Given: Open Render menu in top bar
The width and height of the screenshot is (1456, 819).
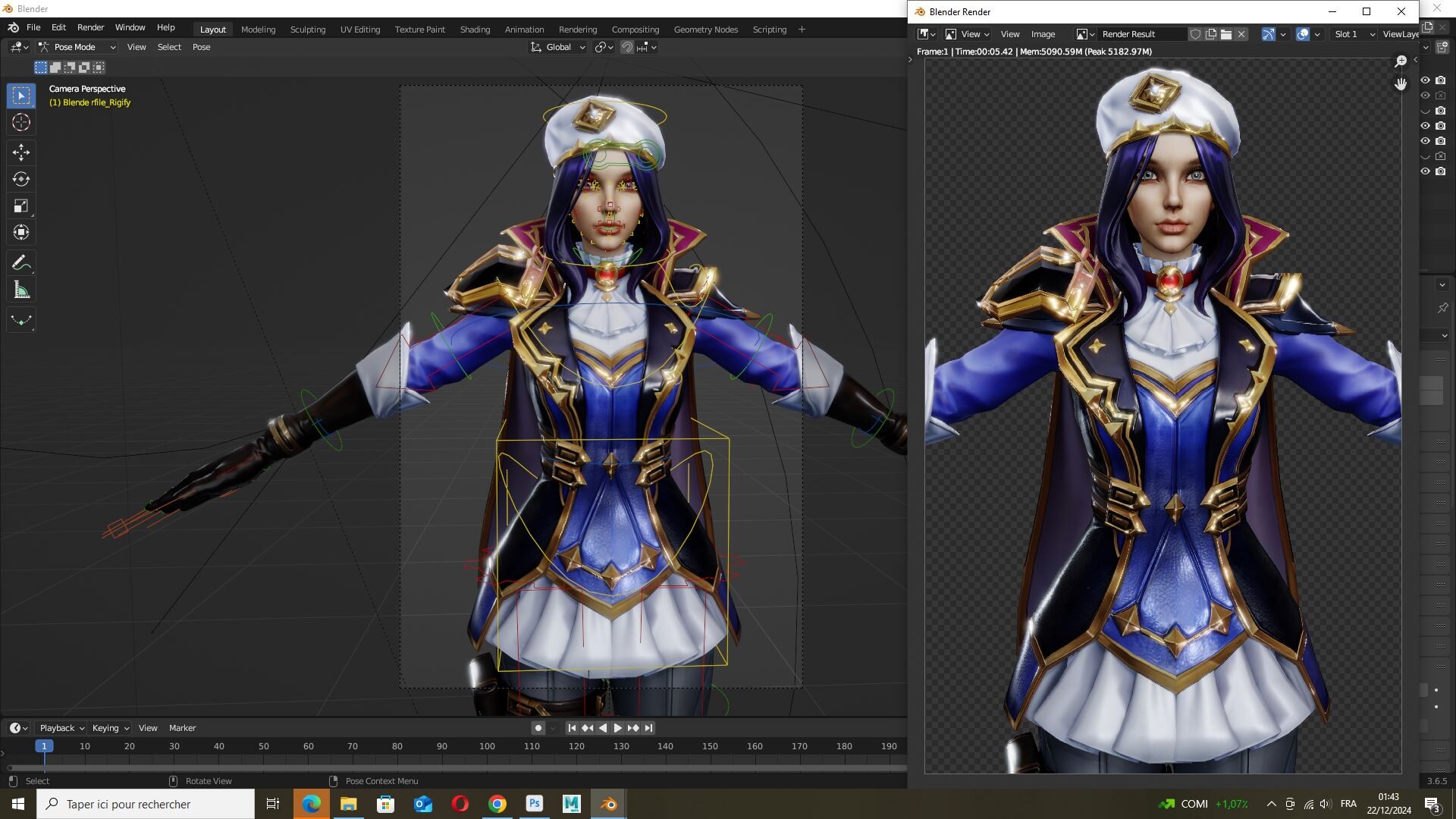Looking at the screenshot, I should (90, 27).
